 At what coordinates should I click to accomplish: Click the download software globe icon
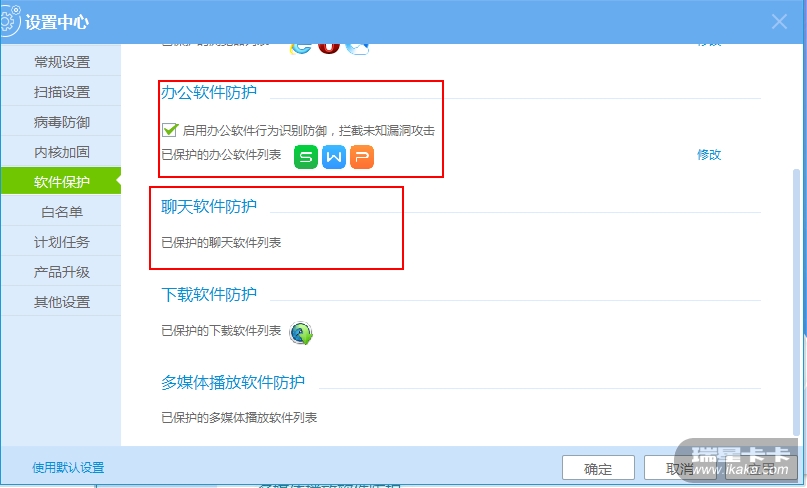301,333
